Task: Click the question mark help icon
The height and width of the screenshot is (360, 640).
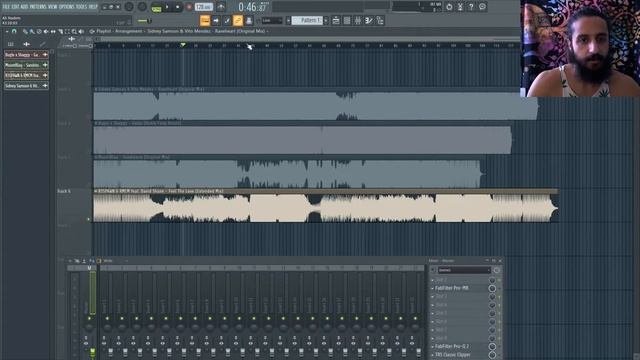Action: tap(471, 7)
